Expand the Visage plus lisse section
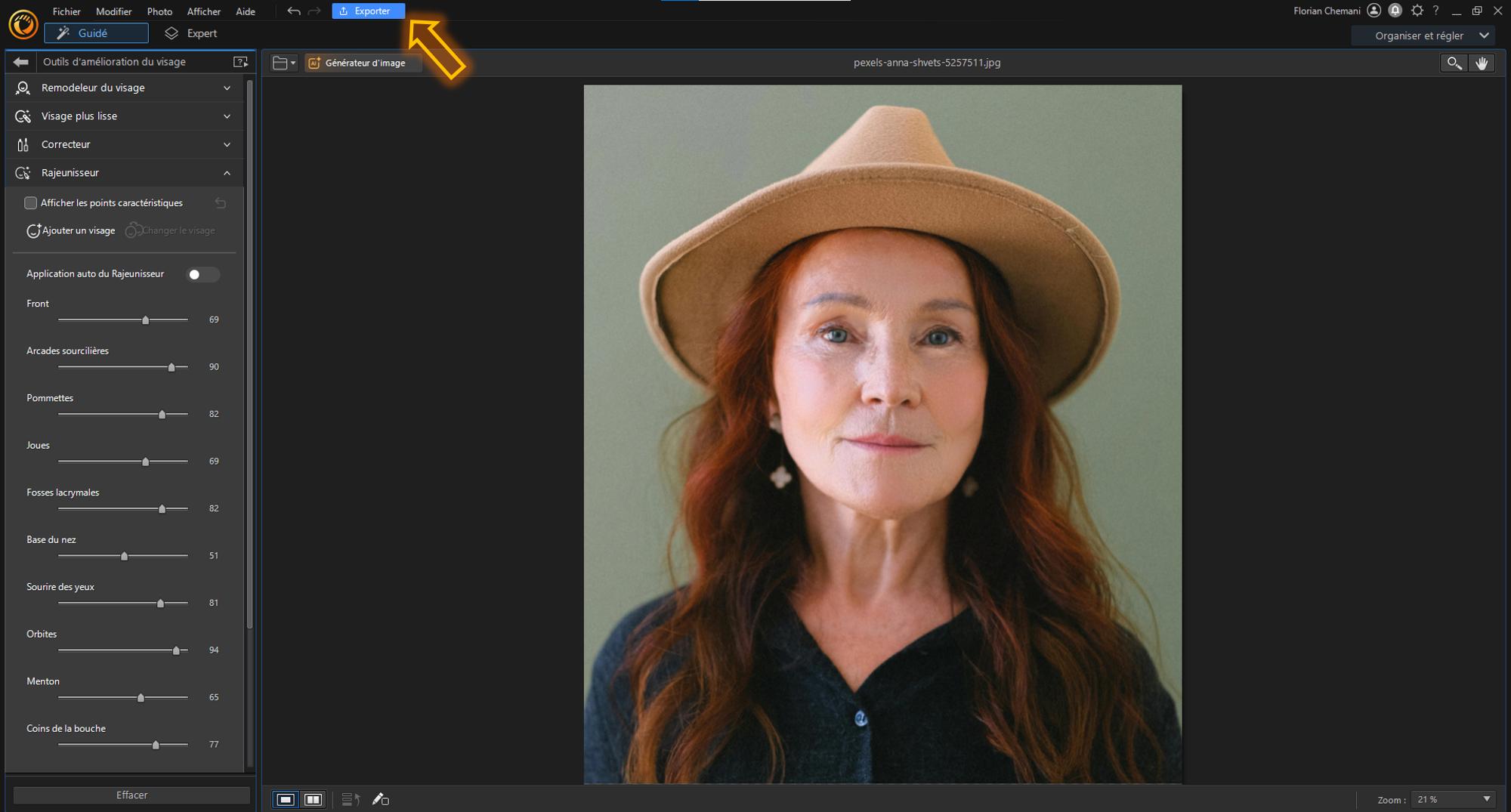 [227, 116]
